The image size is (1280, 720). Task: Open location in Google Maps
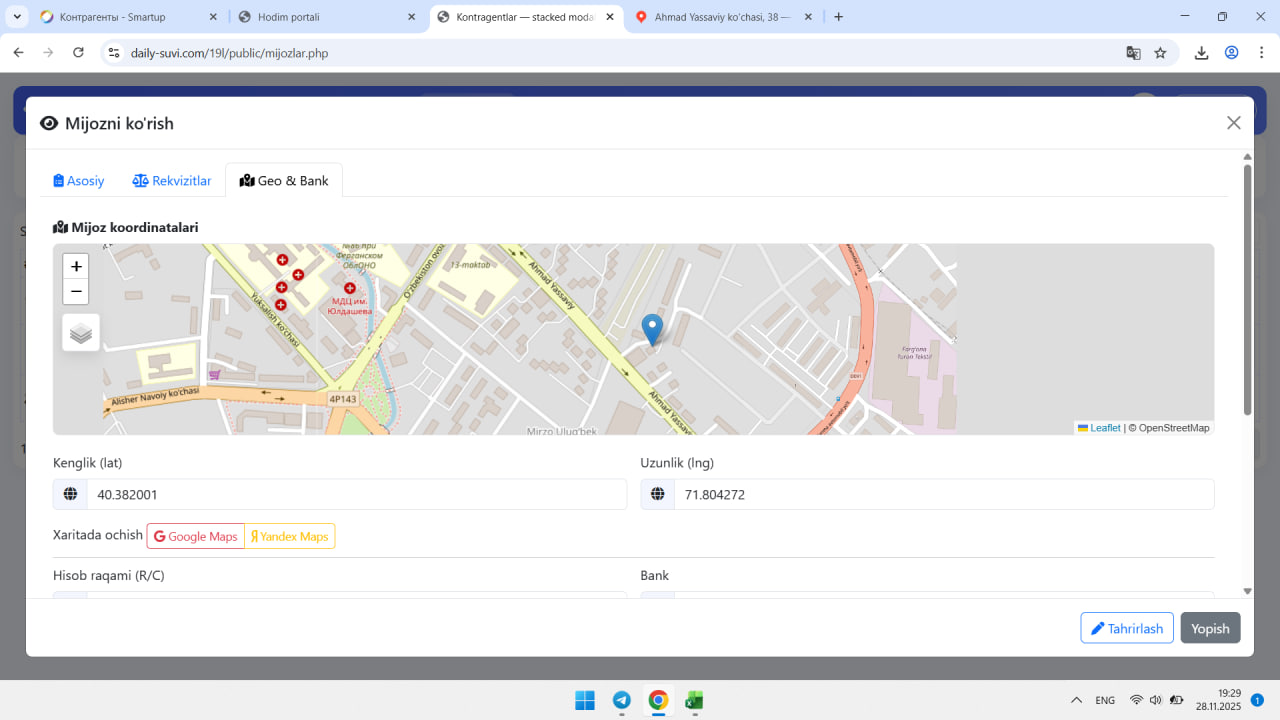pyautogui.click(x=196, y=537)
